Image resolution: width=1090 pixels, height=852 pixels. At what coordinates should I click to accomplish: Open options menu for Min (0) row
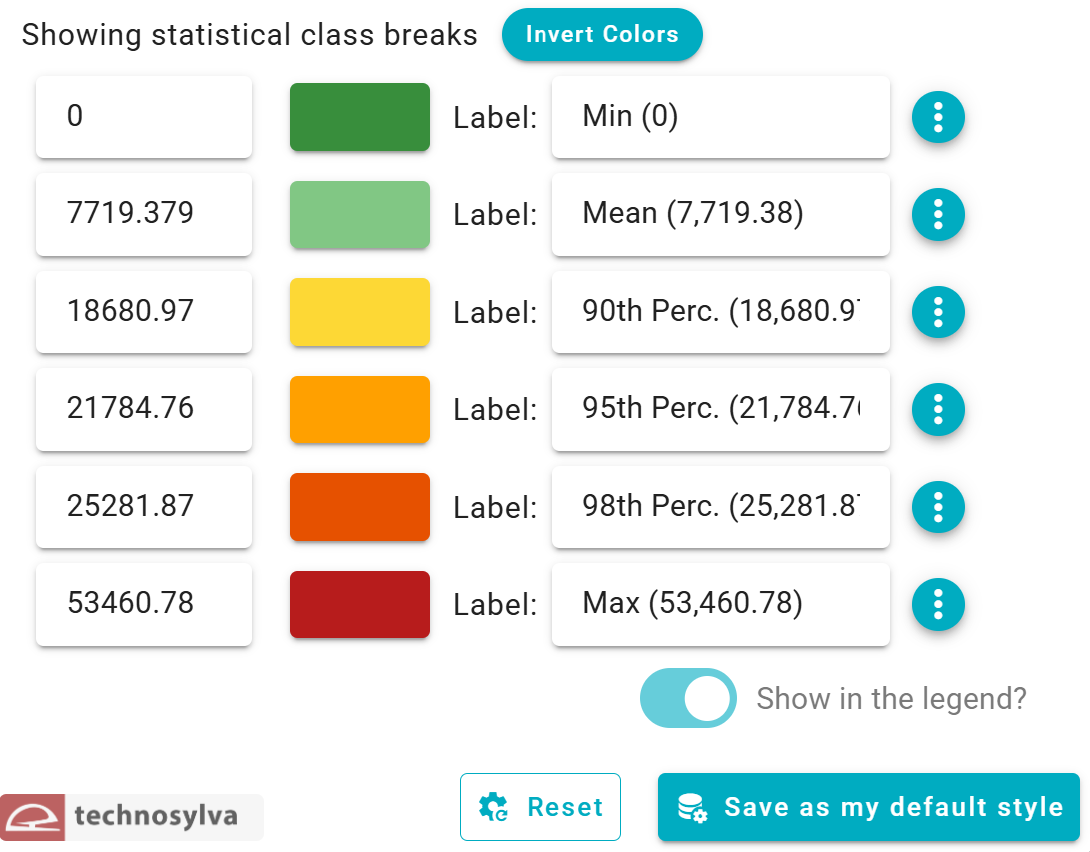pyautogui.click(x=938, y=117)
